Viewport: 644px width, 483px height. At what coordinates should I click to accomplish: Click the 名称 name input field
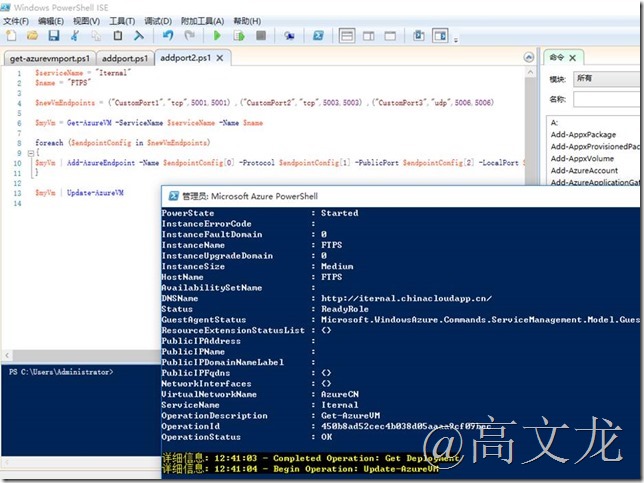608,99
